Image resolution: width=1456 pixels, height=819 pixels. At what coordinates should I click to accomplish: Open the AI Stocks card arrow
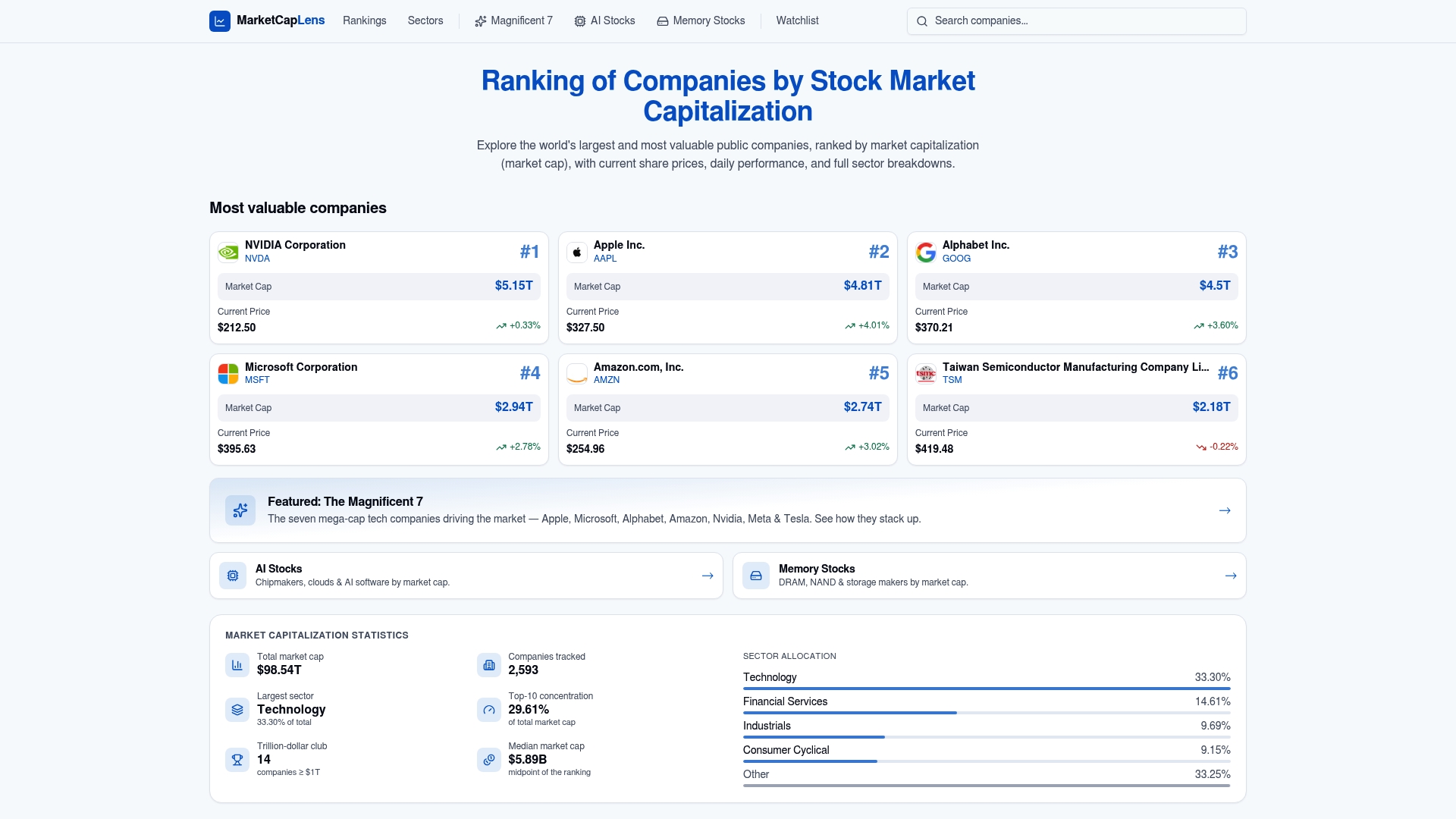coord(708,576)
